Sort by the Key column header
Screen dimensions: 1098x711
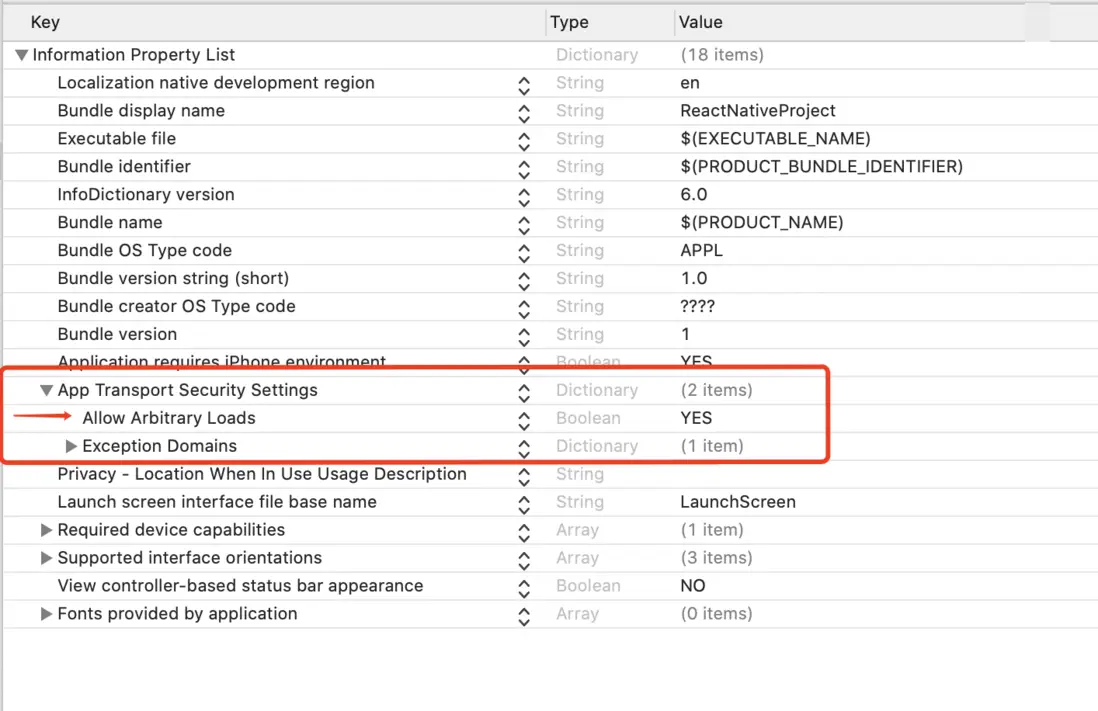(x=45, y=22)
